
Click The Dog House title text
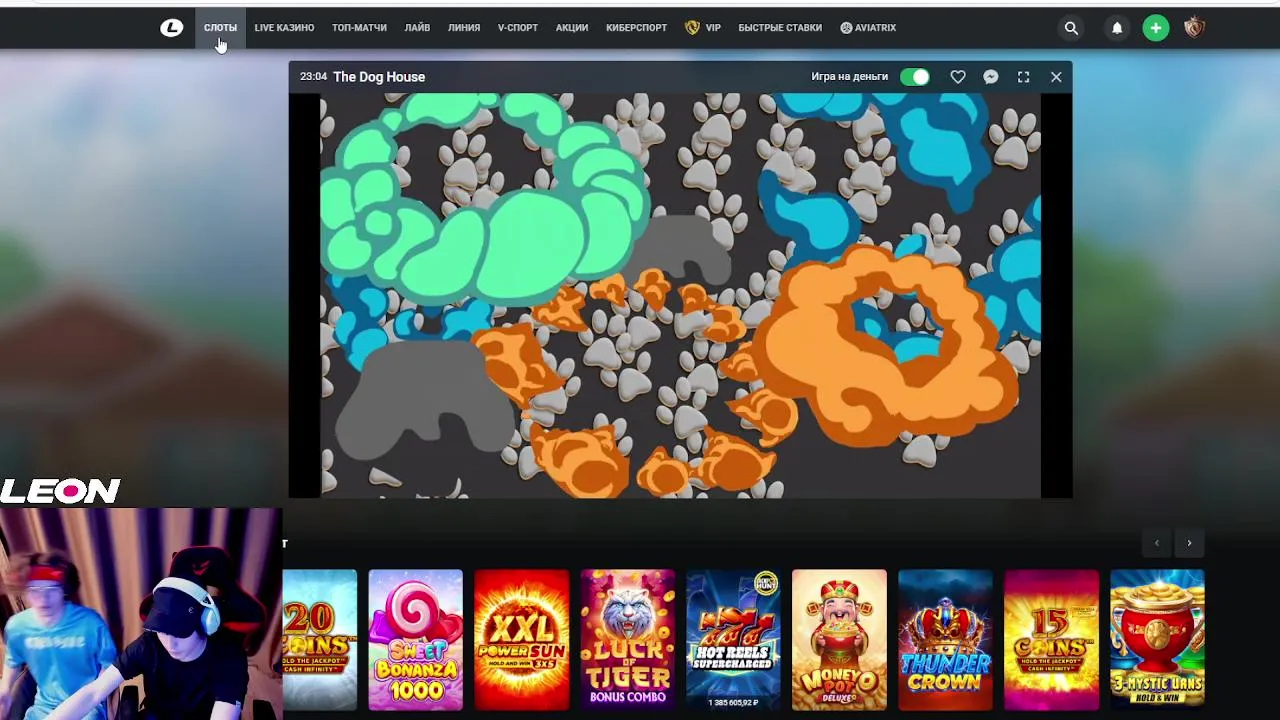tap(379, 77)
